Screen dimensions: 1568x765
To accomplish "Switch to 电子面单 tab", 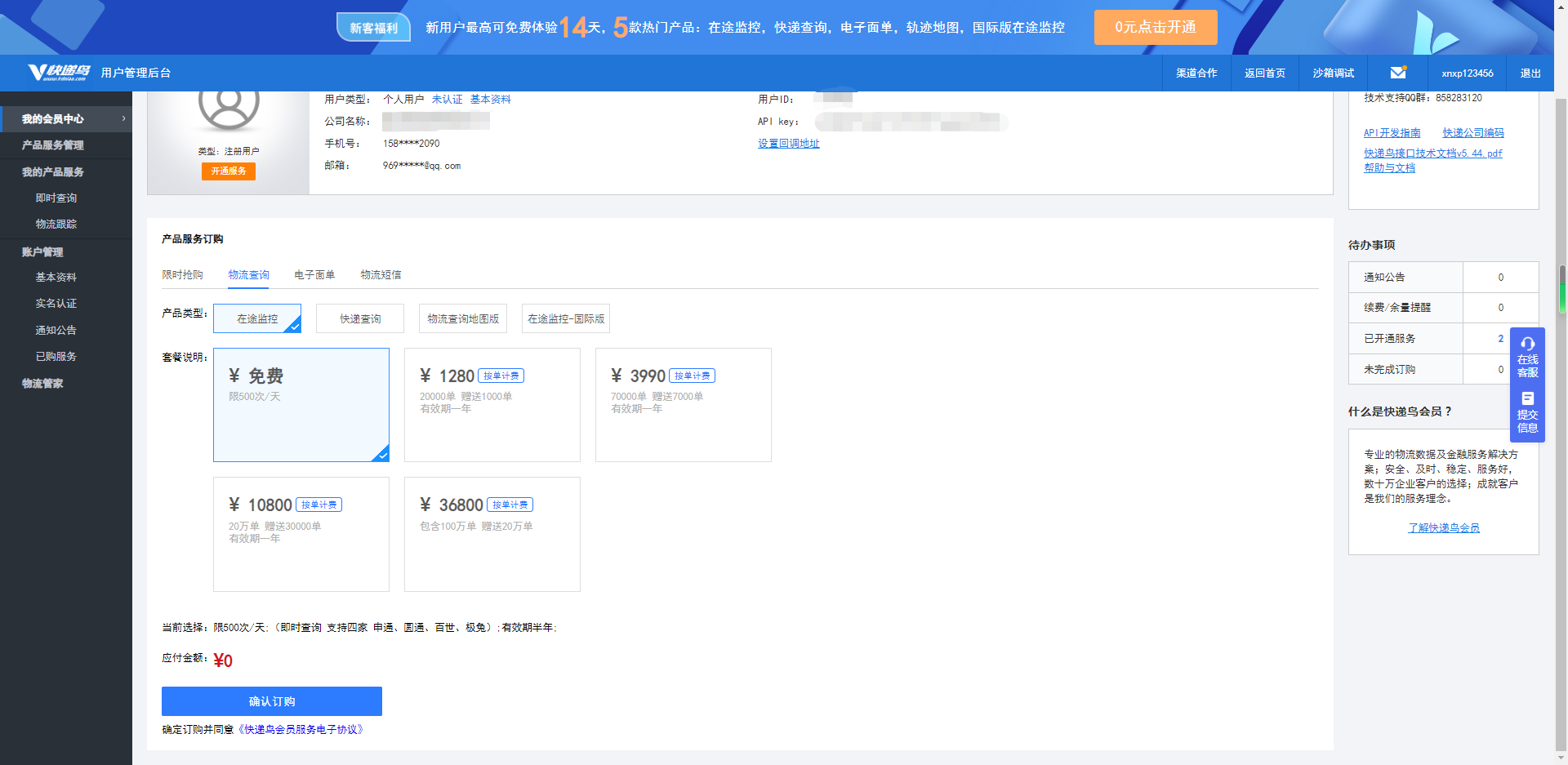I will coord(314,274).
